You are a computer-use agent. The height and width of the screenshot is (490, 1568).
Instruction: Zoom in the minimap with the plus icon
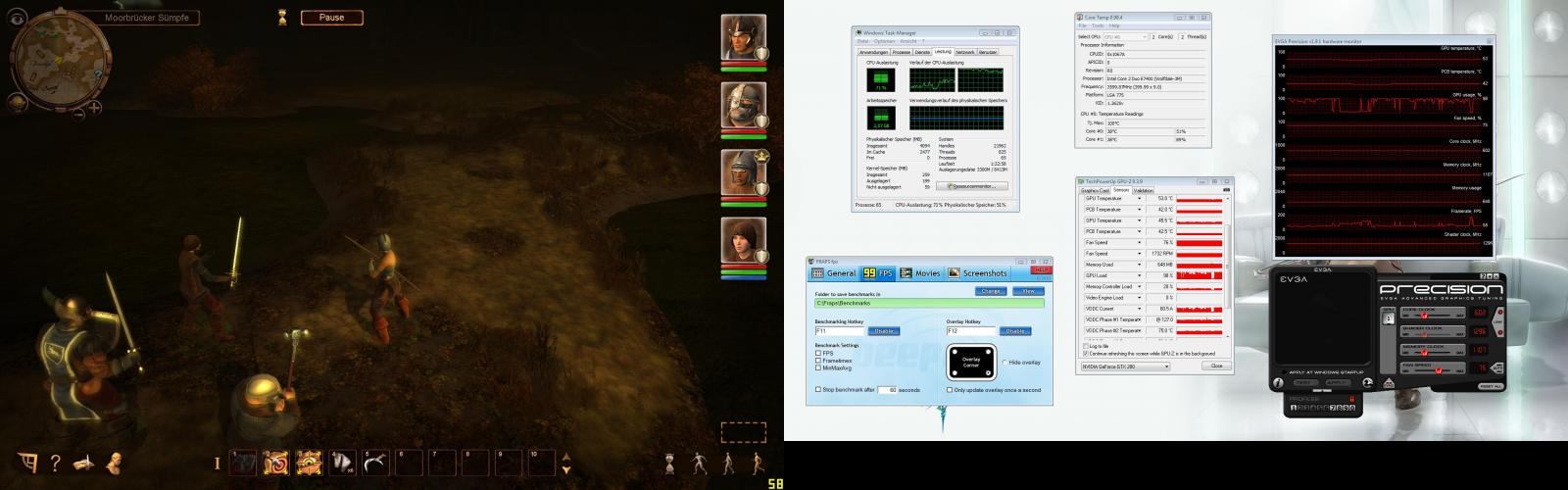click(x=94, y=108)
